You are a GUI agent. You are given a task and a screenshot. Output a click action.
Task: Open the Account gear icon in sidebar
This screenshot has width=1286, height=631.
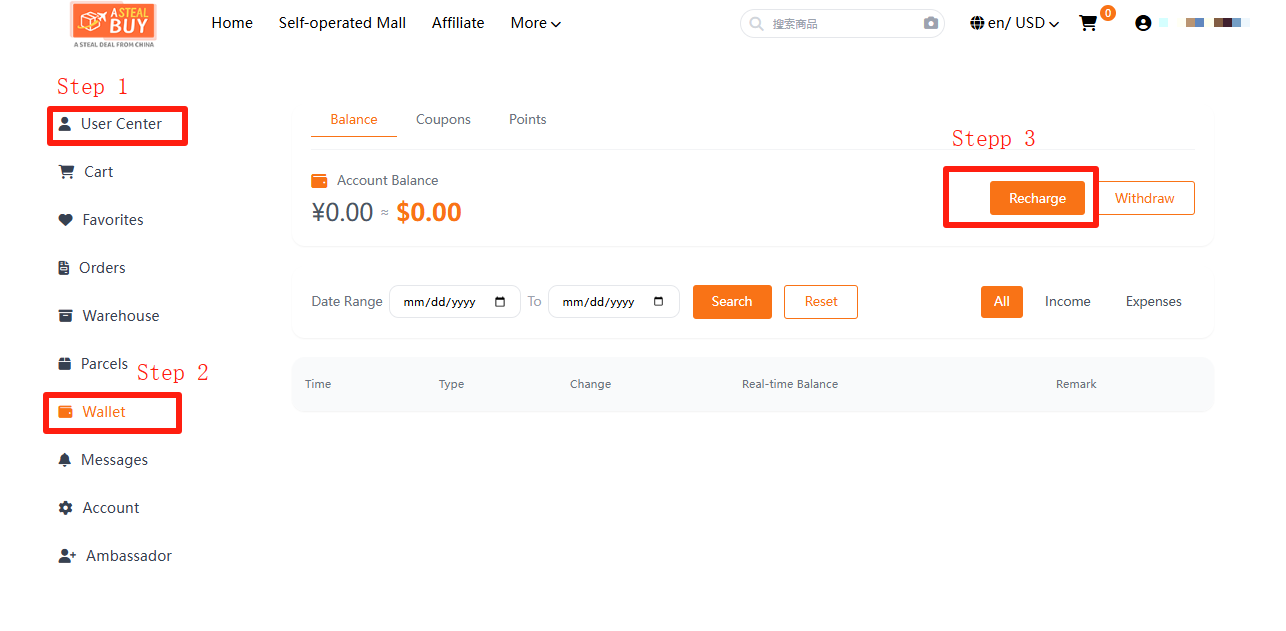point(66,508)
